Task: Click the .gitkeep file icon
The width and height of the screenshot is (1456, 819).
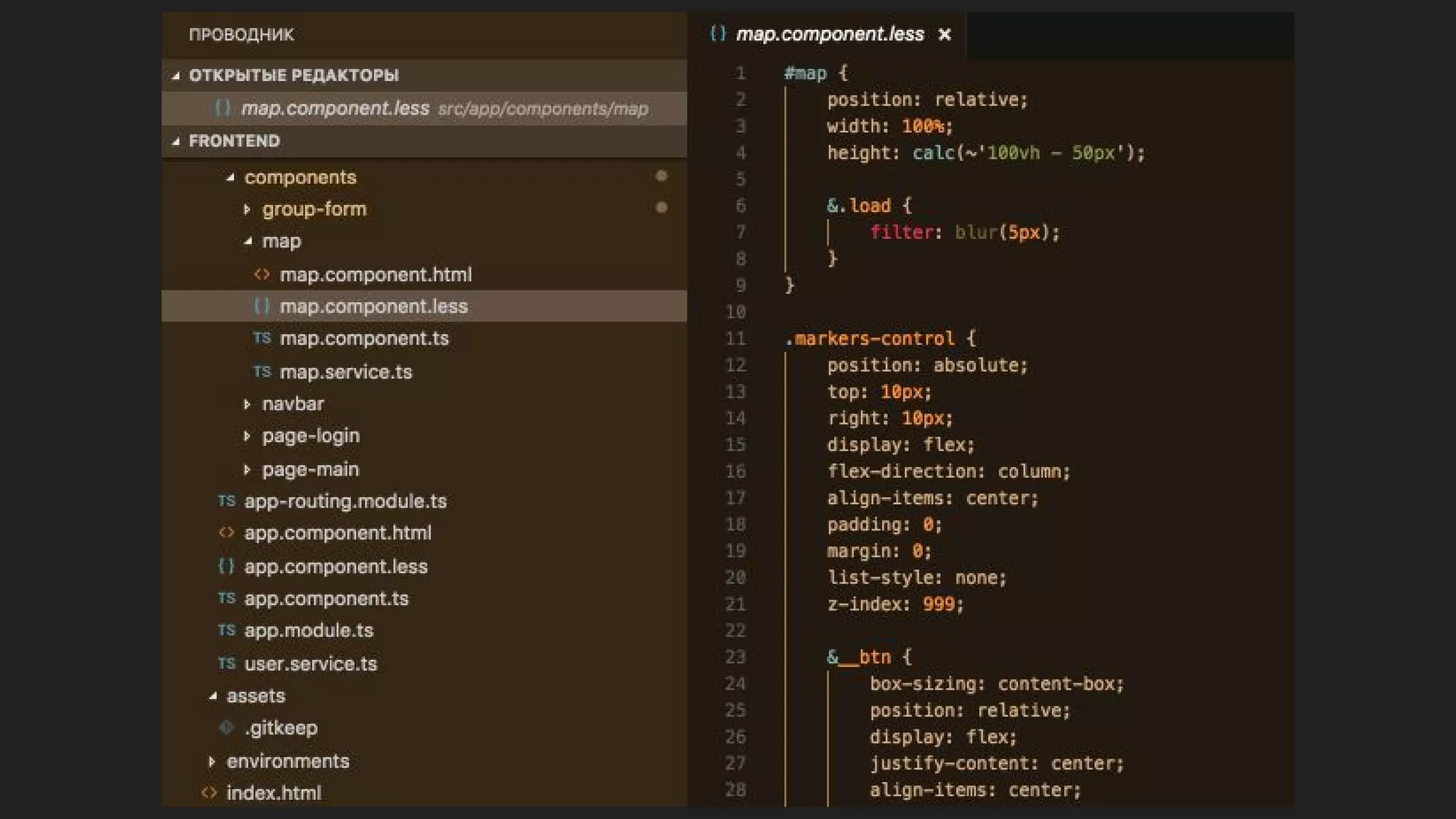Action: point(226,727)
